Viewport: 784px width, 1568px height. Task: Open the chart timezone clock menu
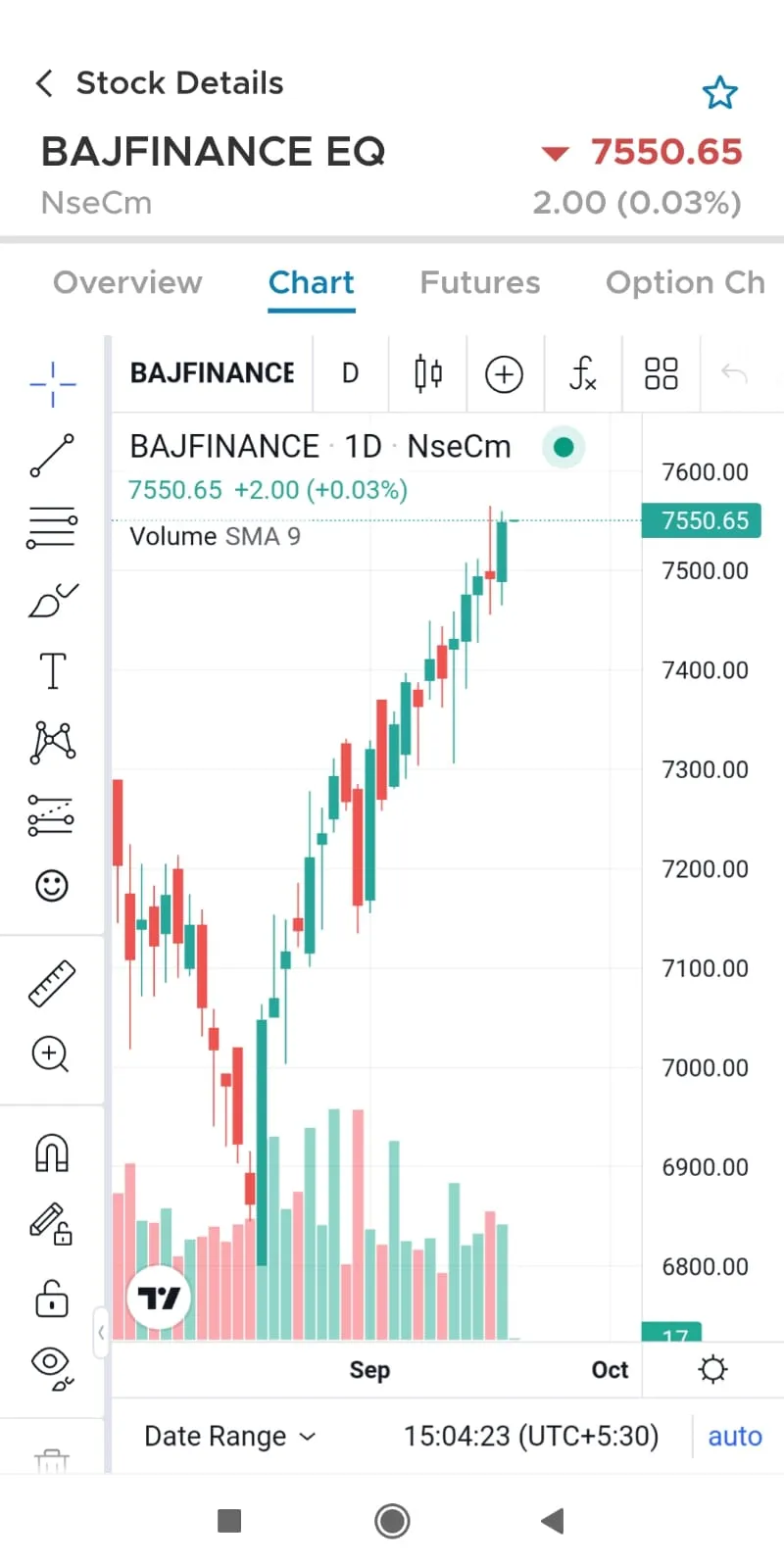pos(531,1436)
